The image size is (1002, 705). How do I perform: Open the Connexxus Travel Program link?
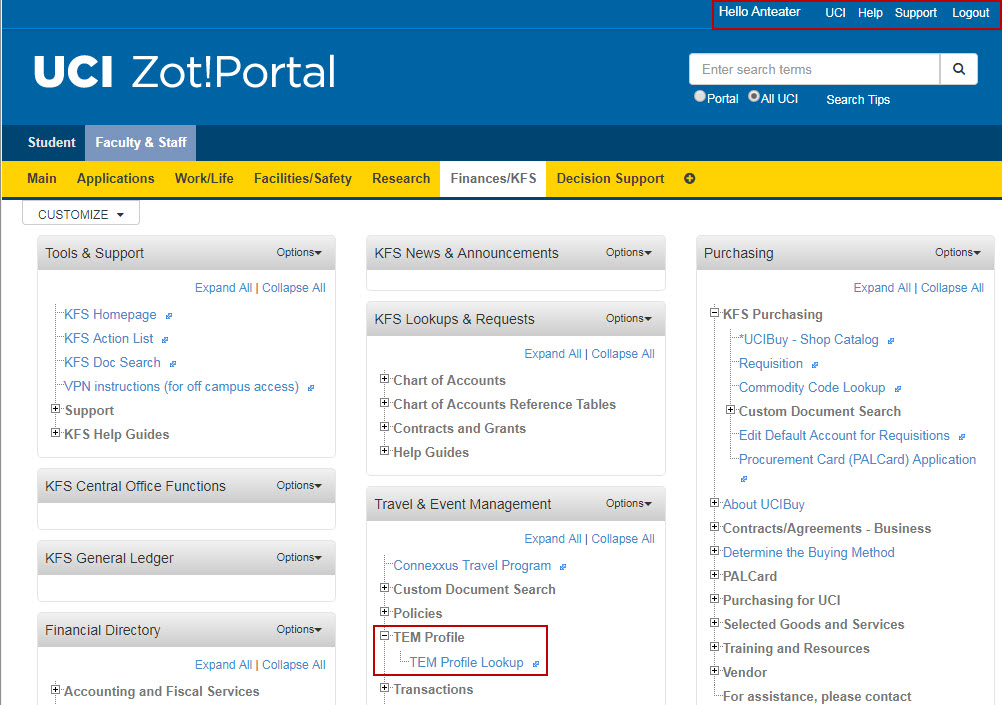[472, 566]
